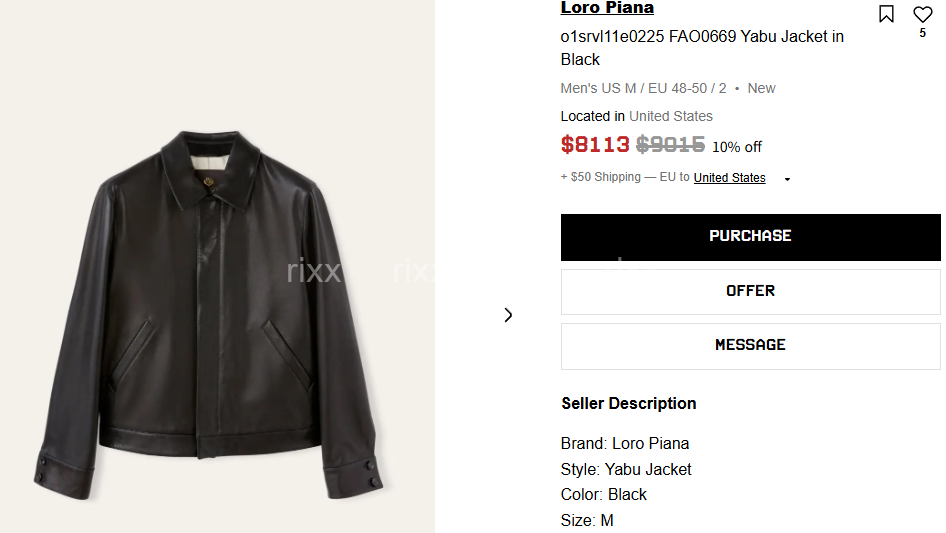Click the Seller Description heading
The image size is (946, 533).
coord(628,404)
